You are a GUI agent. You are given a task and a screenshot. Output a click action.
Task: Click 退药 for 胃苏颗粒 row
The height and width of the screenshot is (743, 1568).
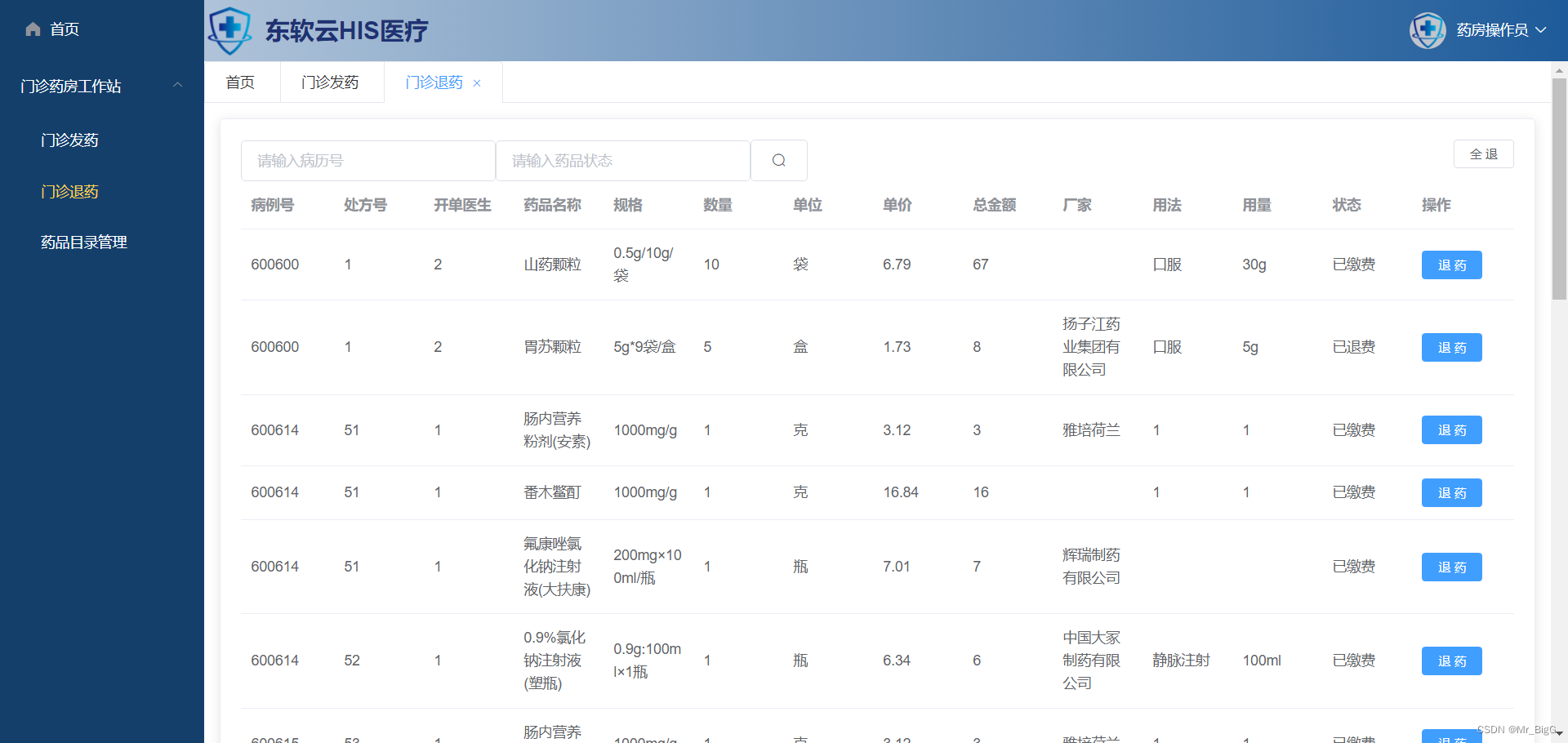(x=1451, y=347)
